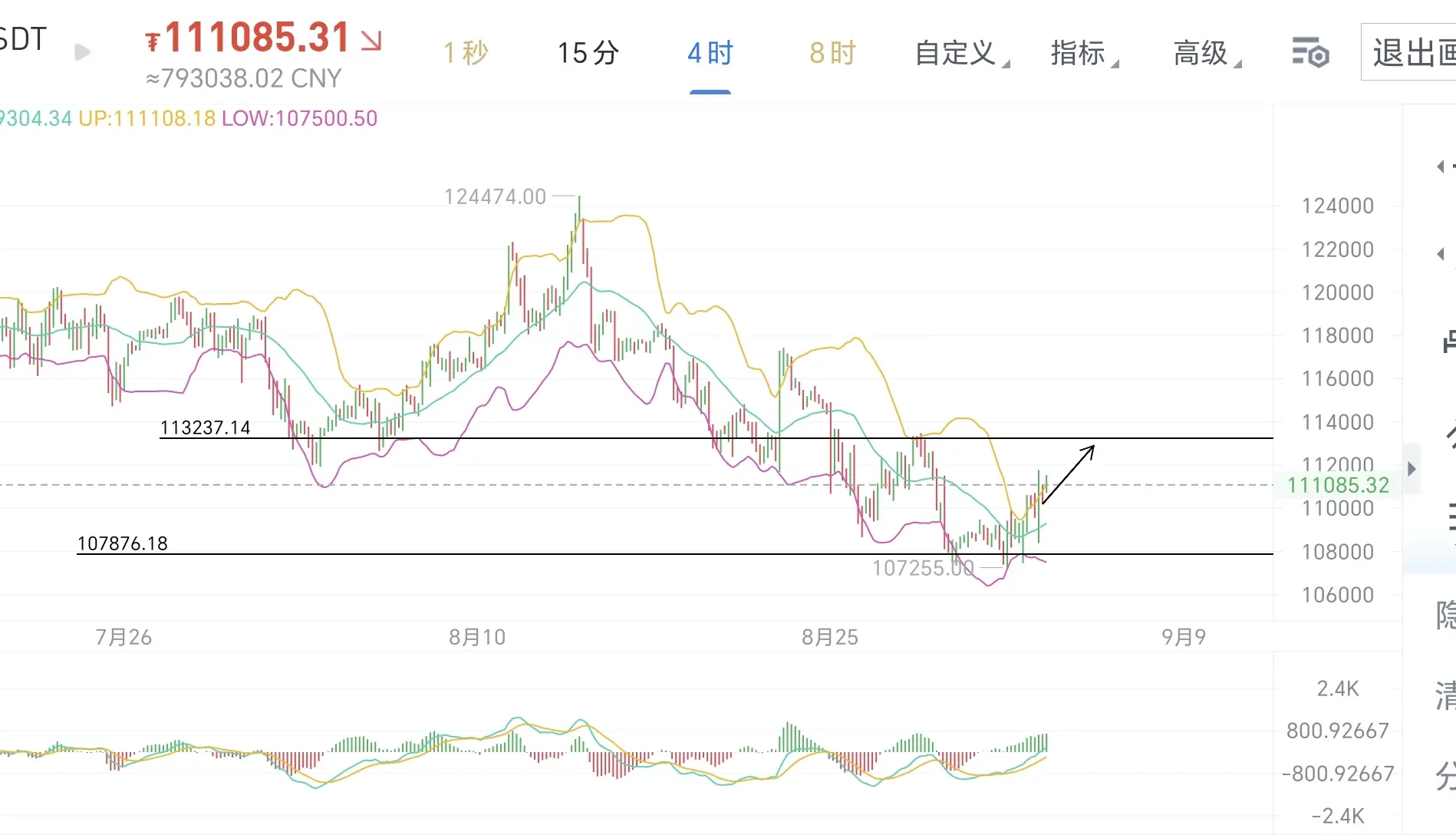Click the 分 option at the panel bottom
The height and width of the screenshot is (835, 1456).
coord(1445,775)
